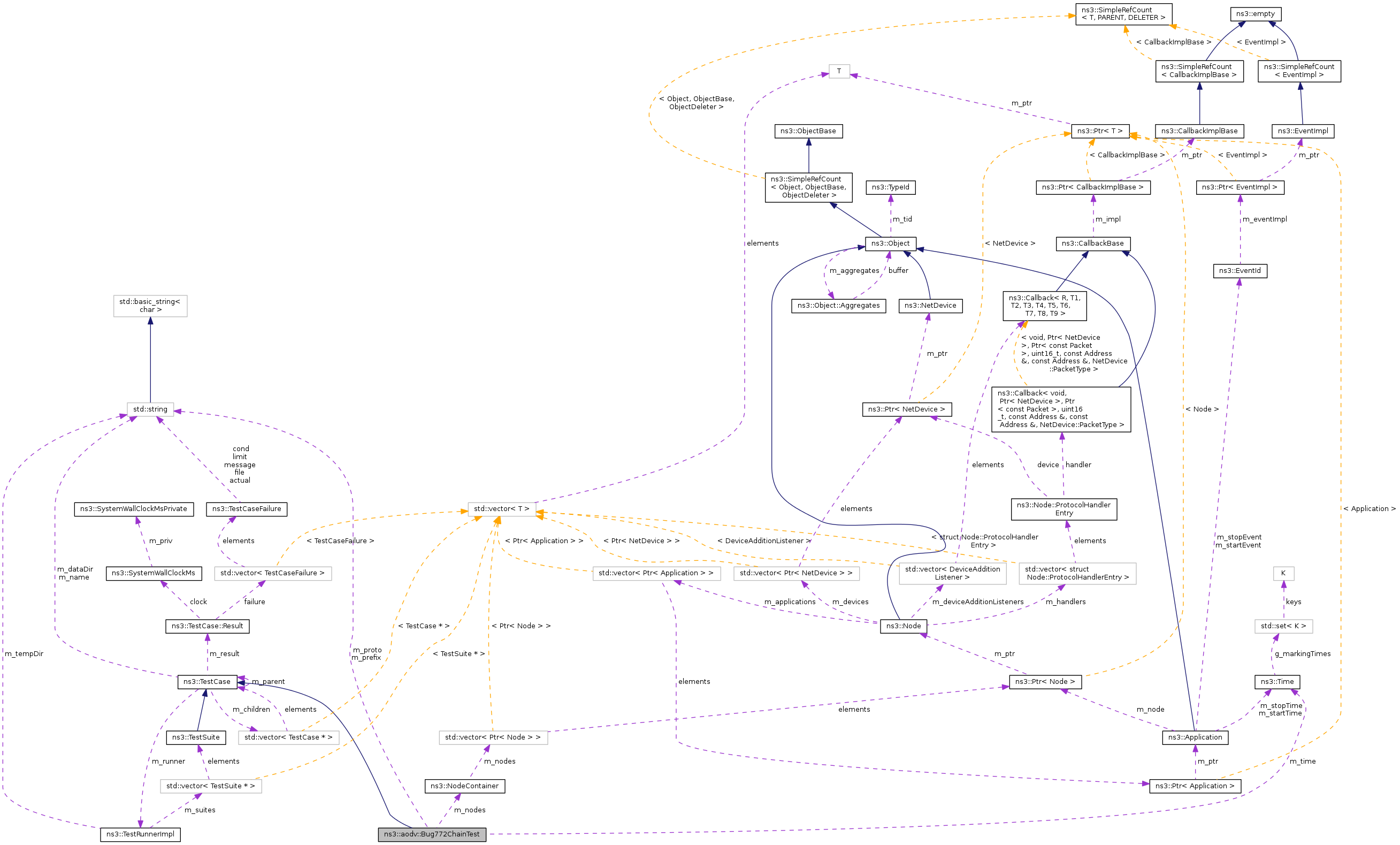Open the ns3::Ptr< CallbackImplBase > node
The width and height of the screenshot is (1400, 845).
tap(1093, 187)
